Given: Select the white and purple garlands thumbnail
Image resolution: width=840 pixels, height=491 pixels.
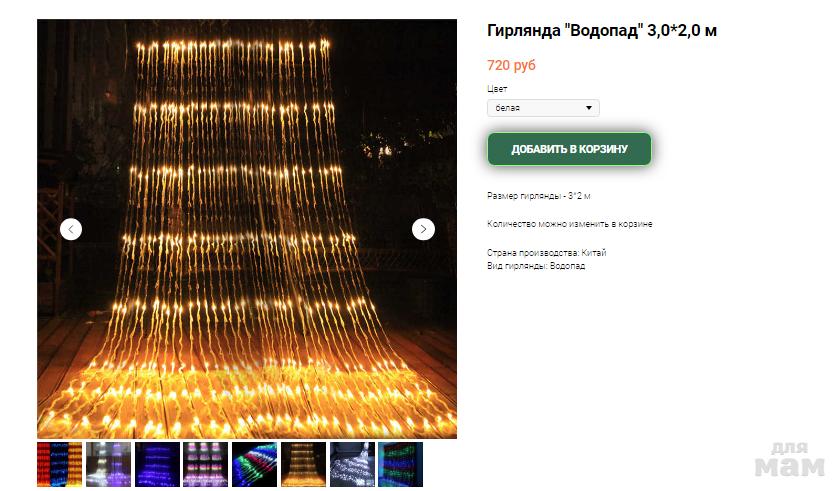Looking at the screenshot, I should [x=108, y=464].
